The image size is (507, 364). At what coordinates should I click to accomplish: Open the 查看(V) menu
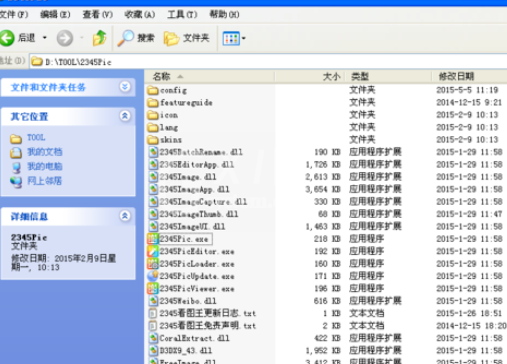click(x=97, y=15)
